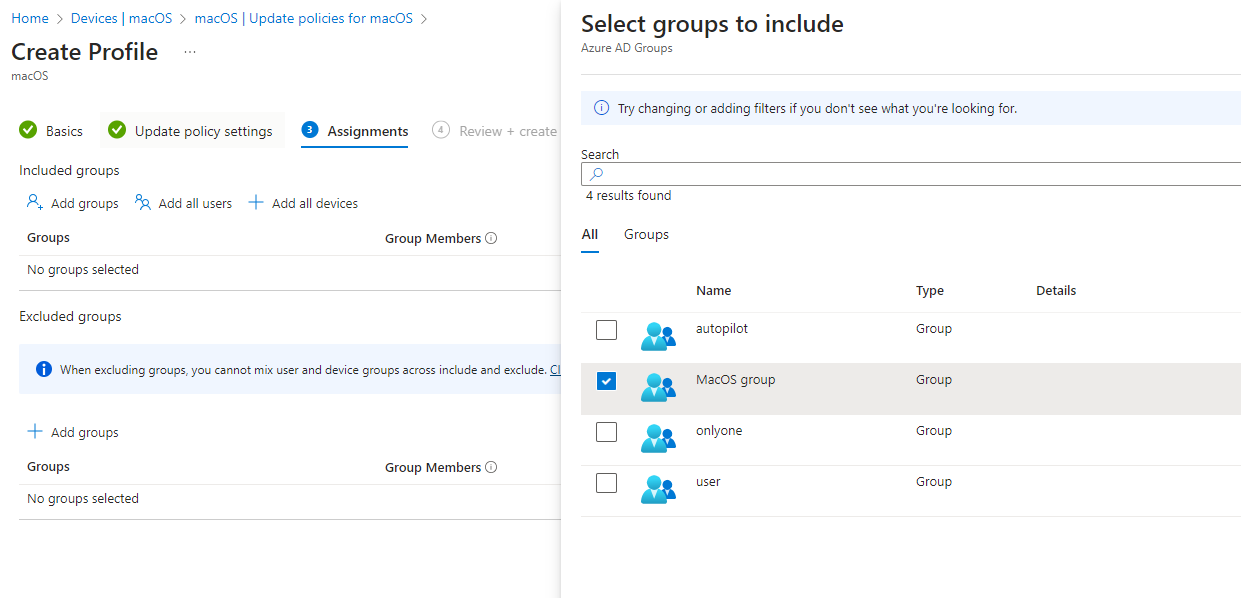
Task: Click the Excluded groups plus icon
Action: (35, 432)
